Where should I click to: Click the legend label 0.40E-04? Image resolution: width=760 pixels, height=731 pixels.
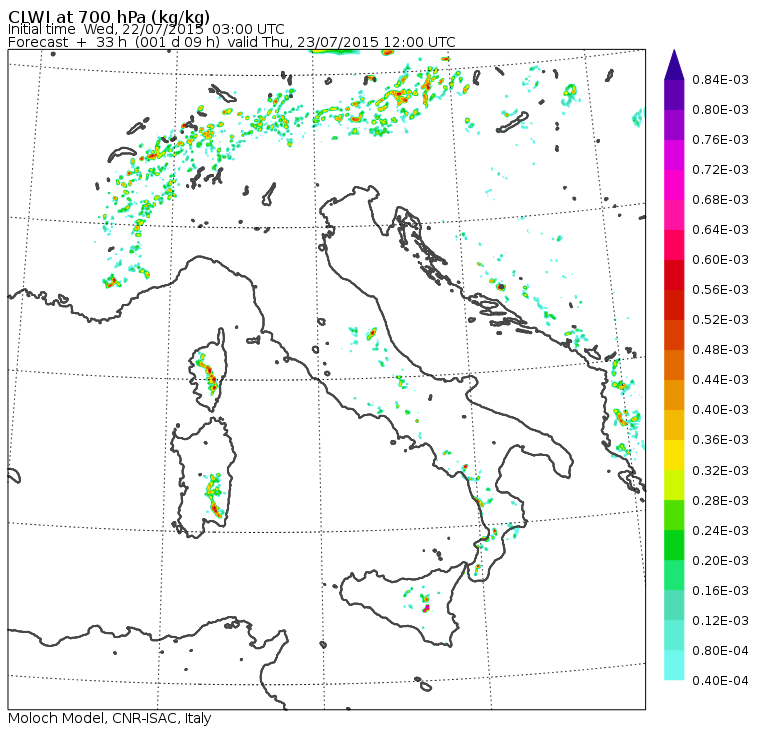point(720,681)
